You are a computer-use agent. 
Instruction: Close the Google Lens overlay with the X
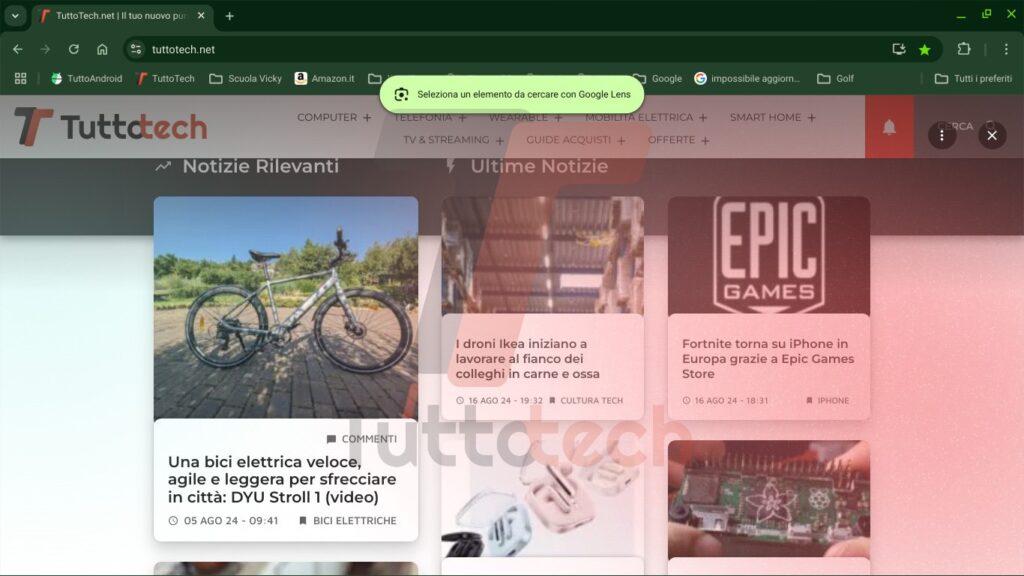pos(992,135)
